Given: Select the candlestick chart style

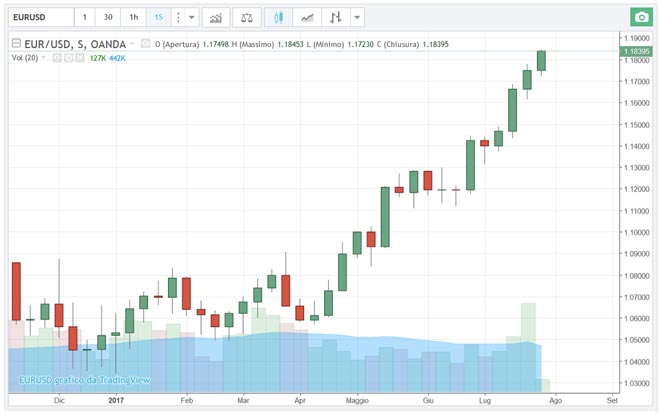Looking at the screenshot, I should click(x=279, y=18).
